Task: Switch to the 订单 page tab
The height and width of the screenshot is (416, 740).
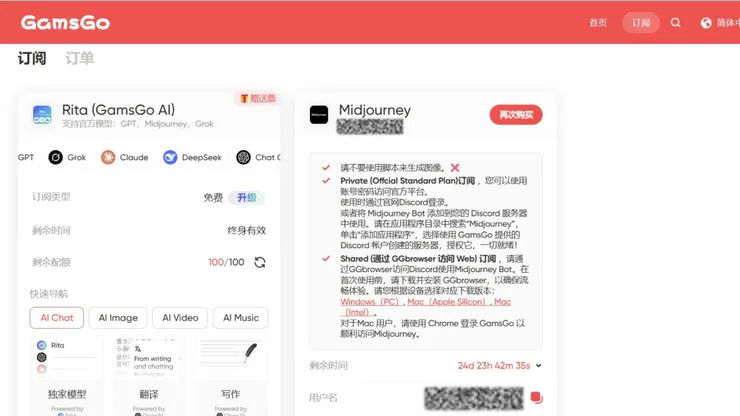Action: (80, 59)
